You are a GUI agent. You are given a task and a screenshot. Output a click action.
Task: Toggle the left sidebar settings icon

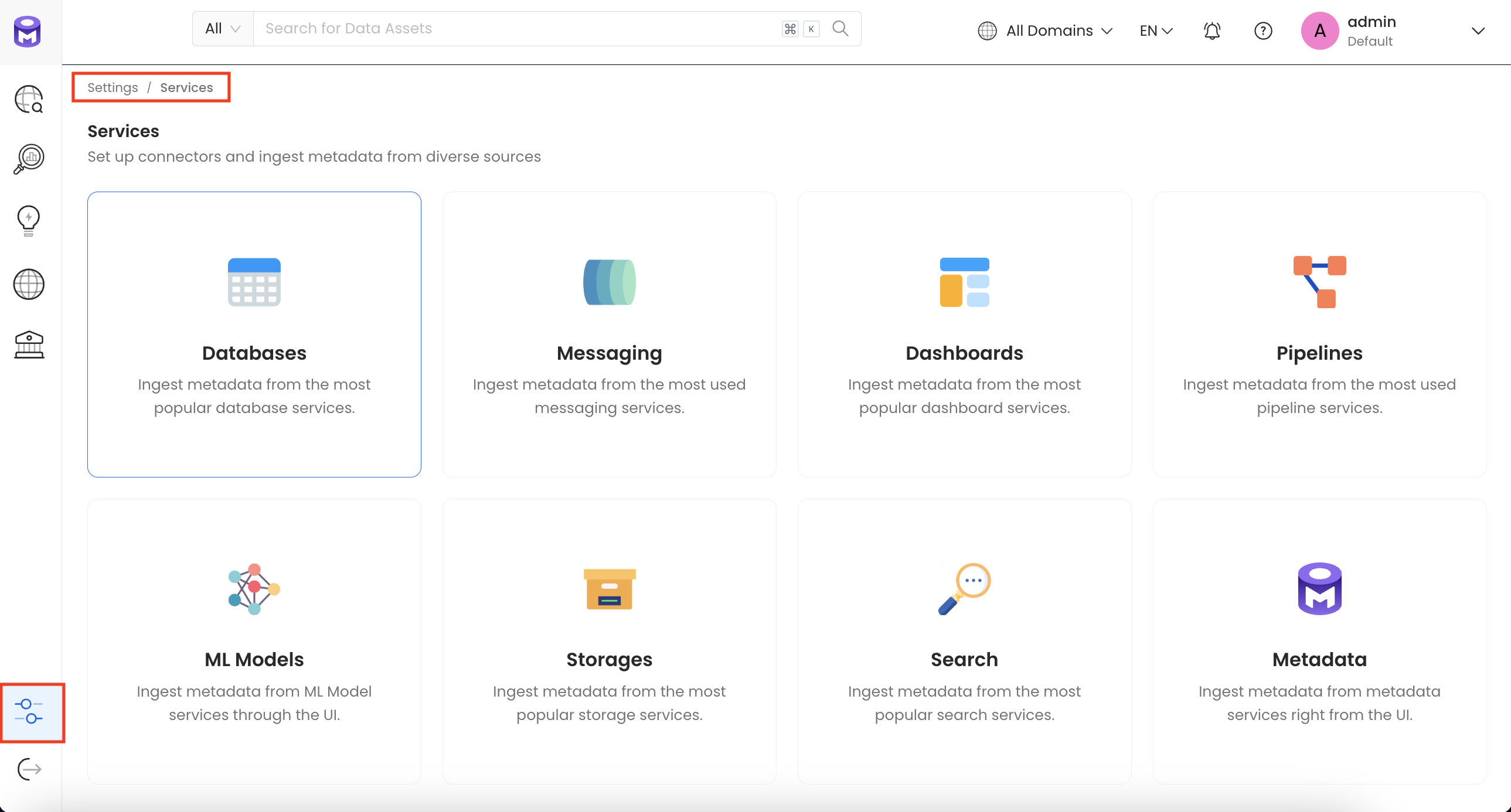(x=29, y=711)
